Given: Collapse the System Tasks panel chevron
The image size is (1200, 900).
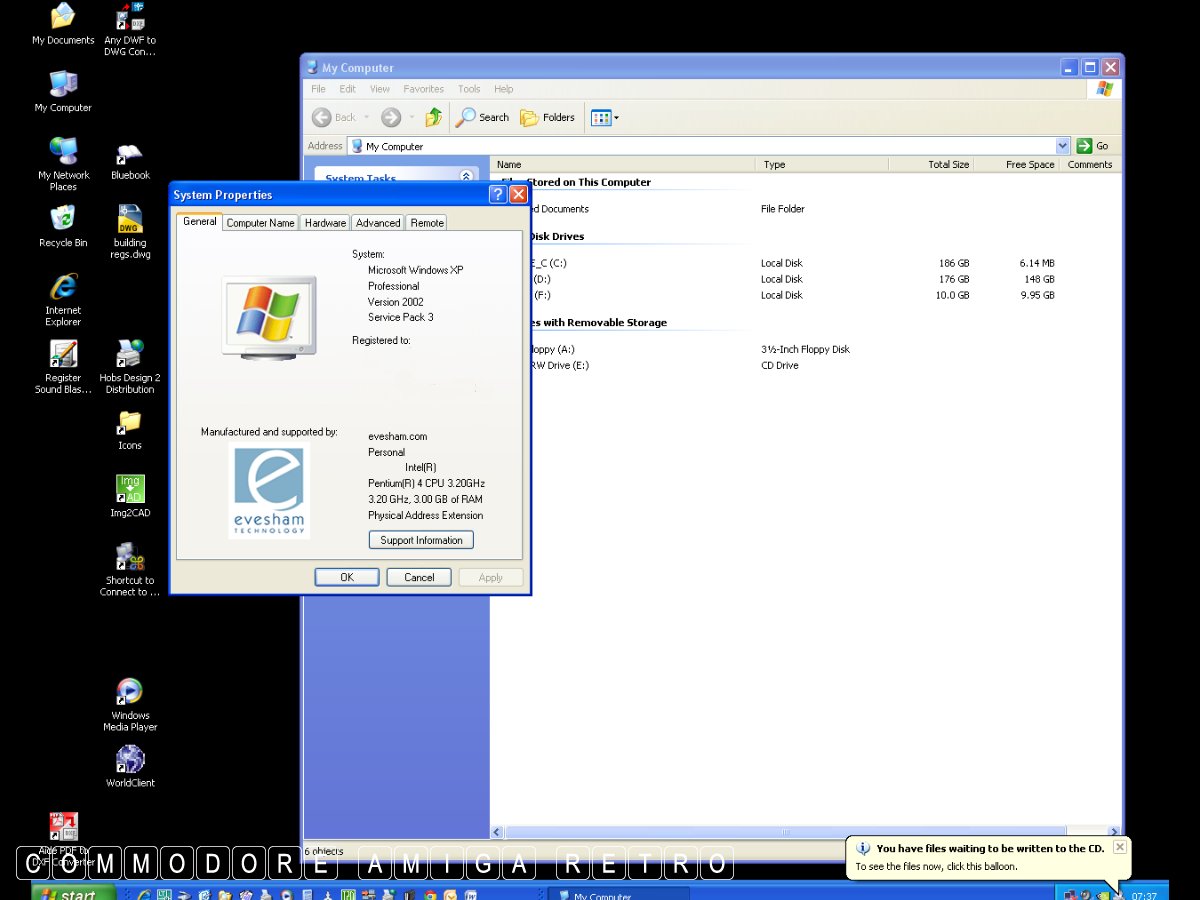Looking at the screenshot, I should click(465, 177).
